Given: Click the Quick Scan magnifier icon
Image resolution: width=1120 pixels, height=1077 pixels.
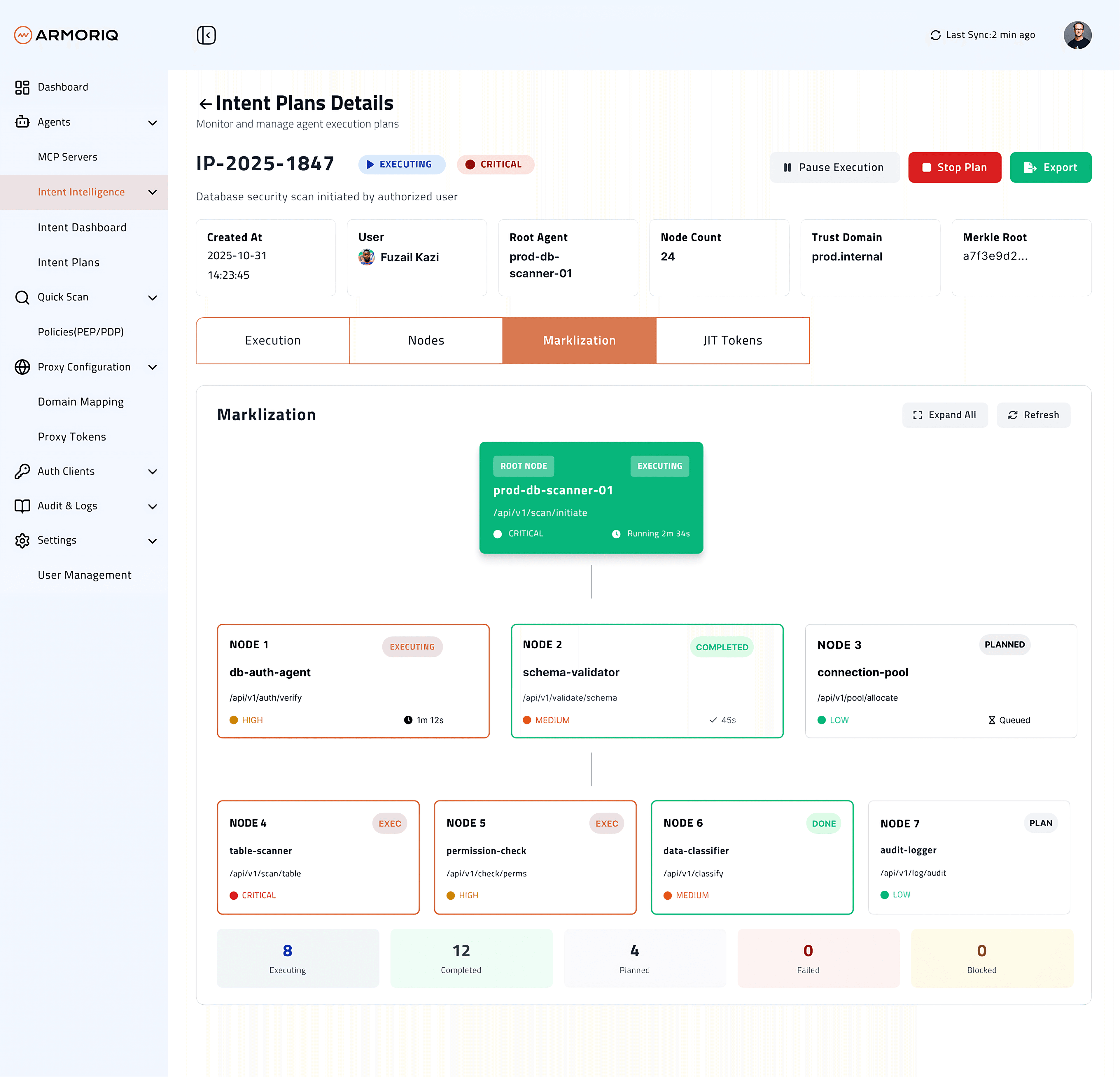Looking at the screenshot, I should tap(22, 298).
